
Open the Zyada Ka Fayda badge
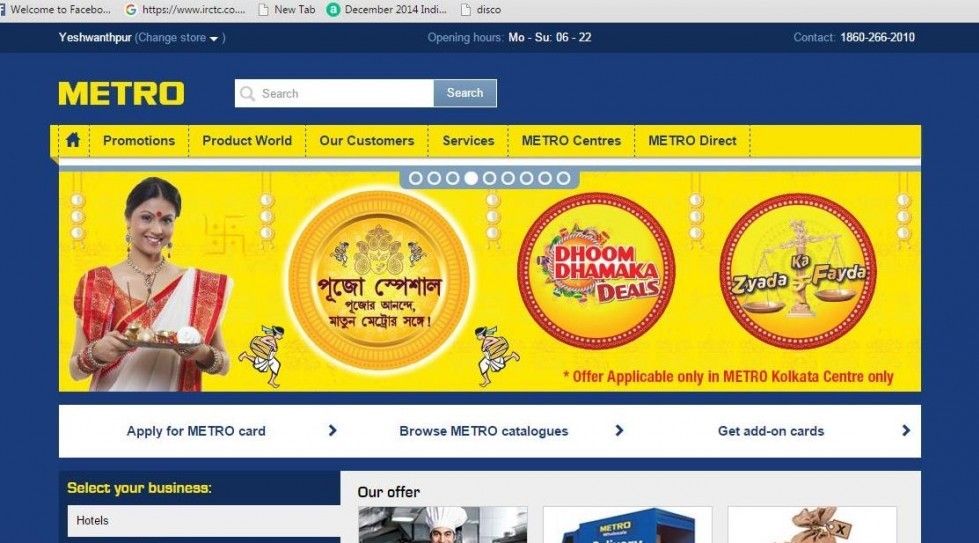[x=798, y=270]
